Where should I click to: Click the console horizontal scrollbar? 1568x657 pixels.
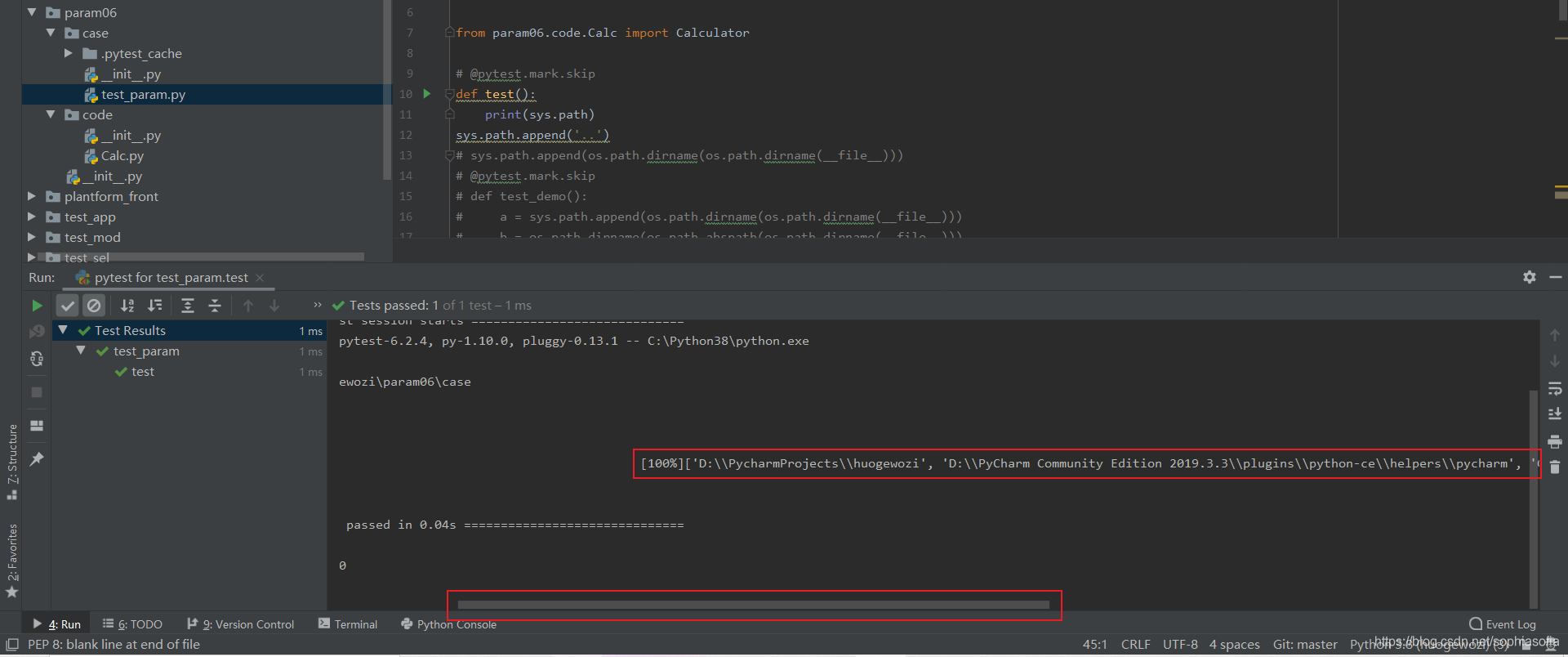pyautogui.click(x=753, y=605)
